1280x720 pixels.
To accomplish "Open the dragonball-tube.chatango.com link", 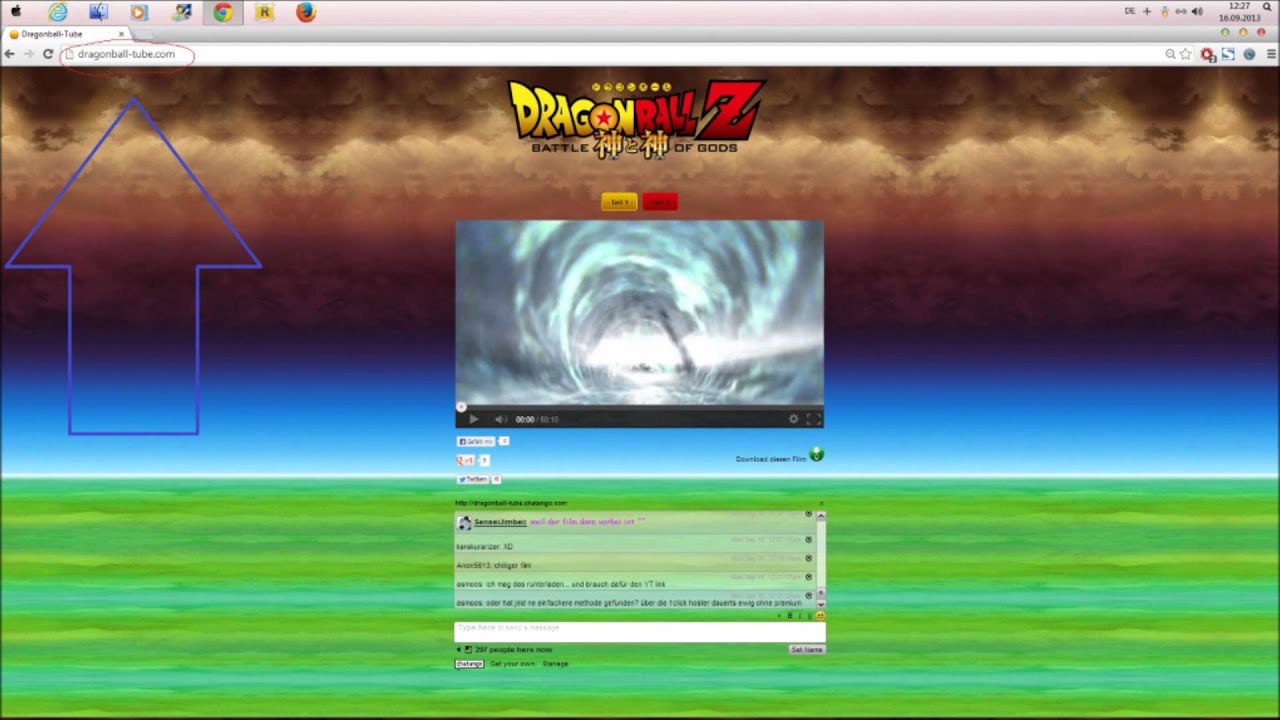I will (x=511, y=503).
